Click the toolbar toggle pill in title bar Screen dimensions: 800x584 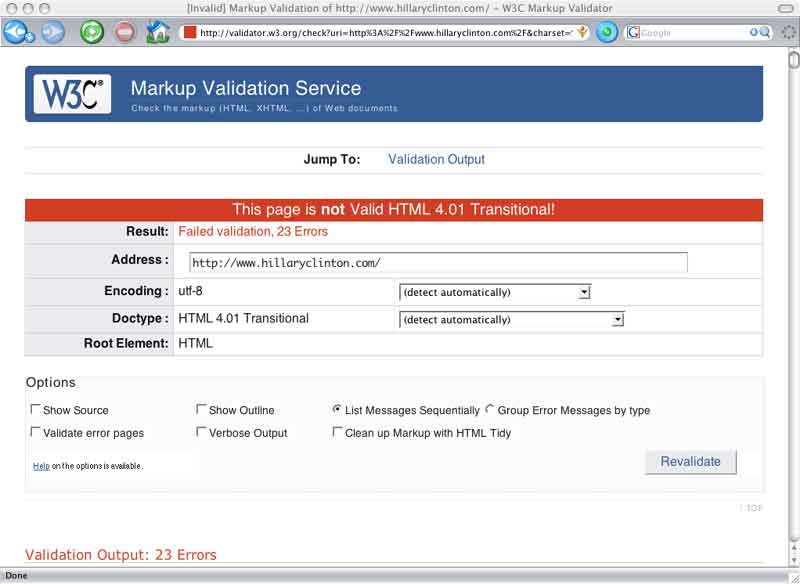pyautogui.click(x=785, y=8)
